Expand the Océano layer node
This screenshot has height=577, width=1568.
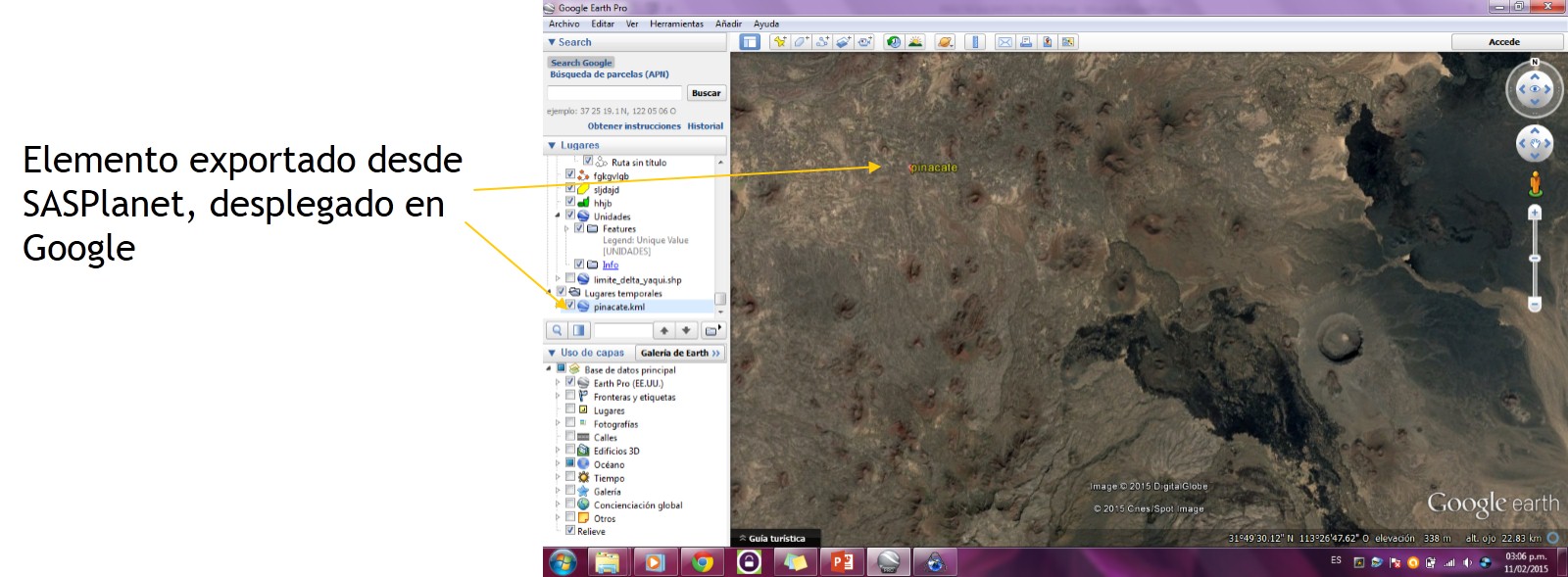pos(559,464)
